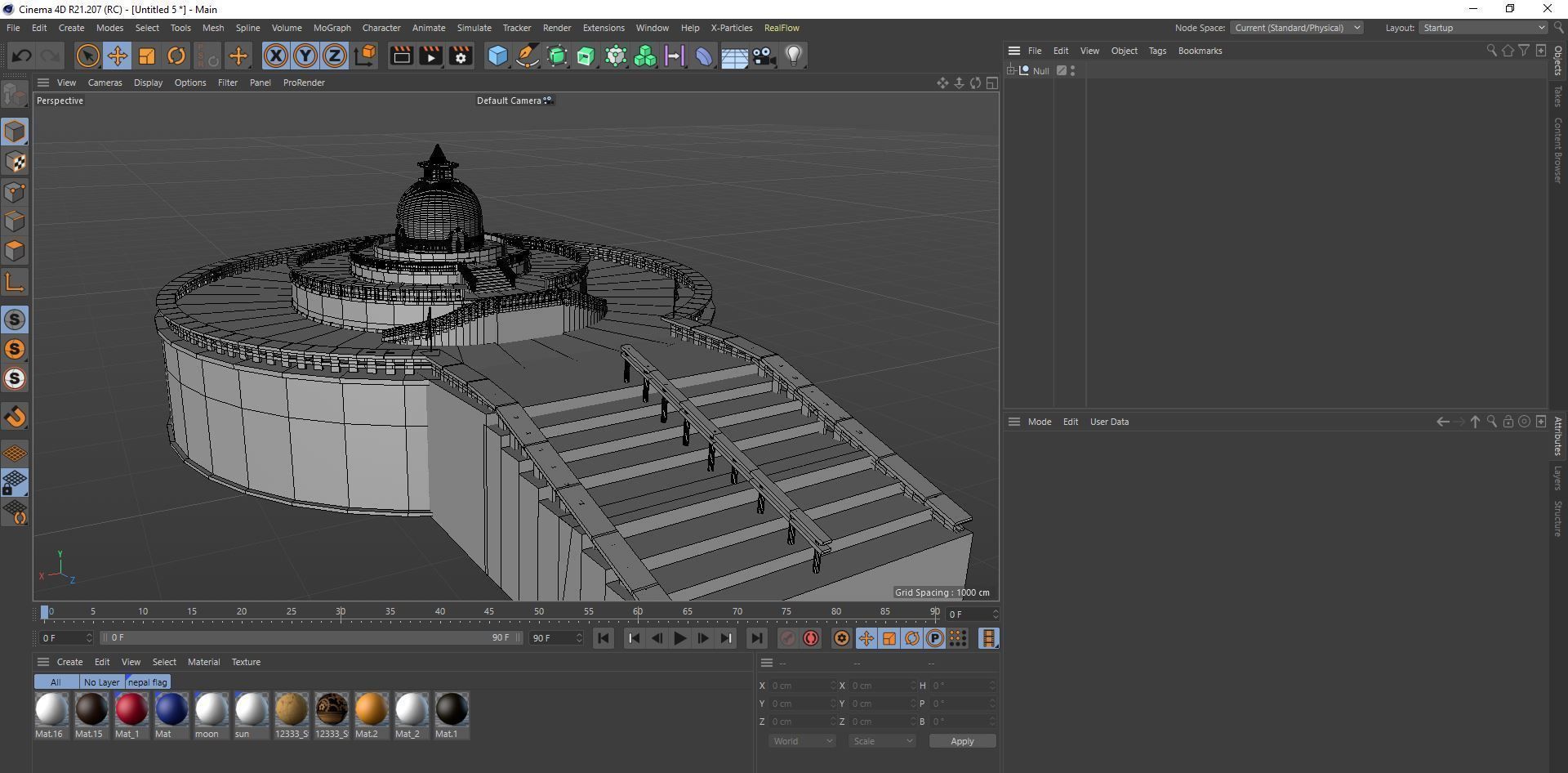Open Object Manager Tags menu
This screenshot has height=773, width=1568.
tap(1157, 51)
